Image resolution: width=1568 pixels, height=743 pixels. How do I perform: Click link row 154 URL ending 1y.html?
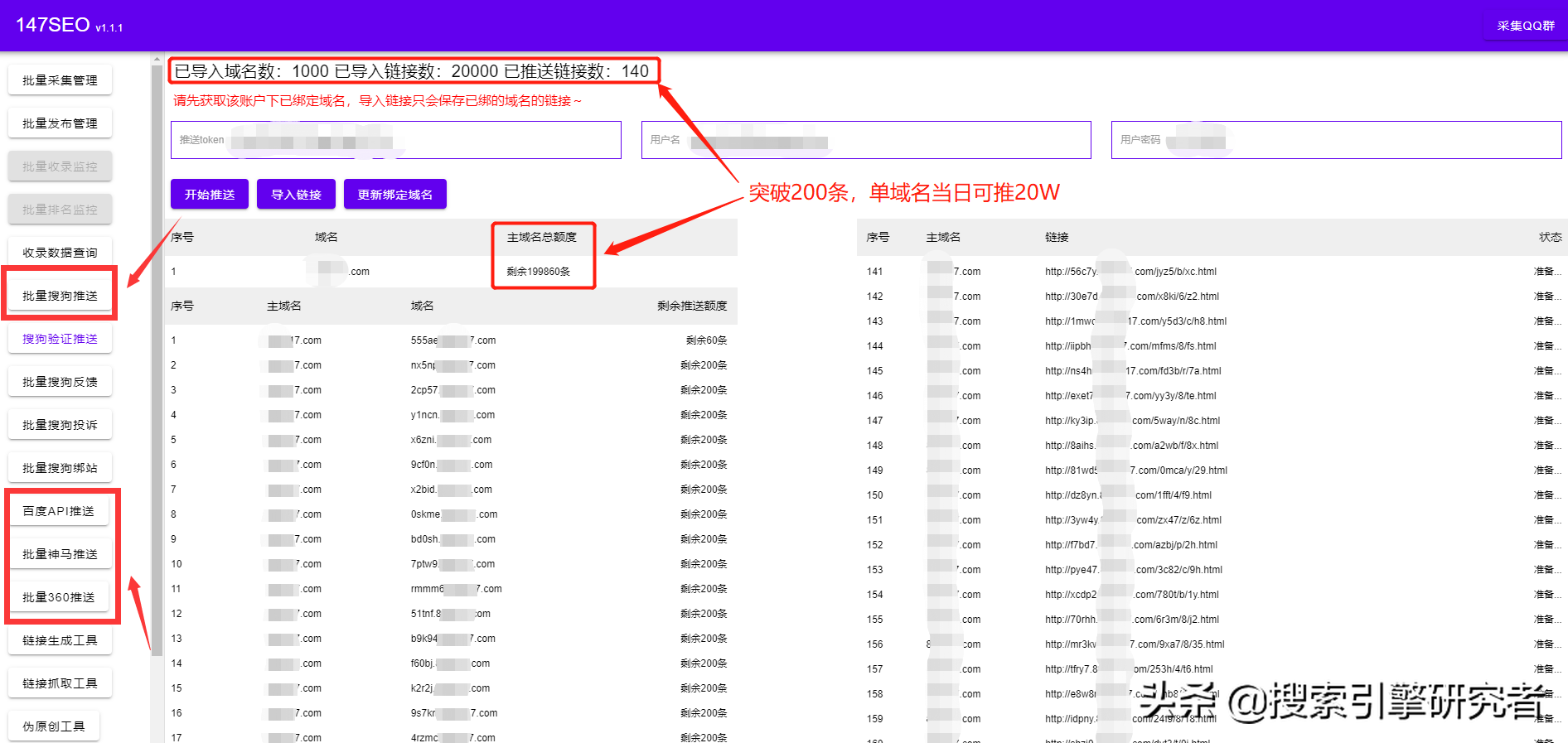[1132, 595]
